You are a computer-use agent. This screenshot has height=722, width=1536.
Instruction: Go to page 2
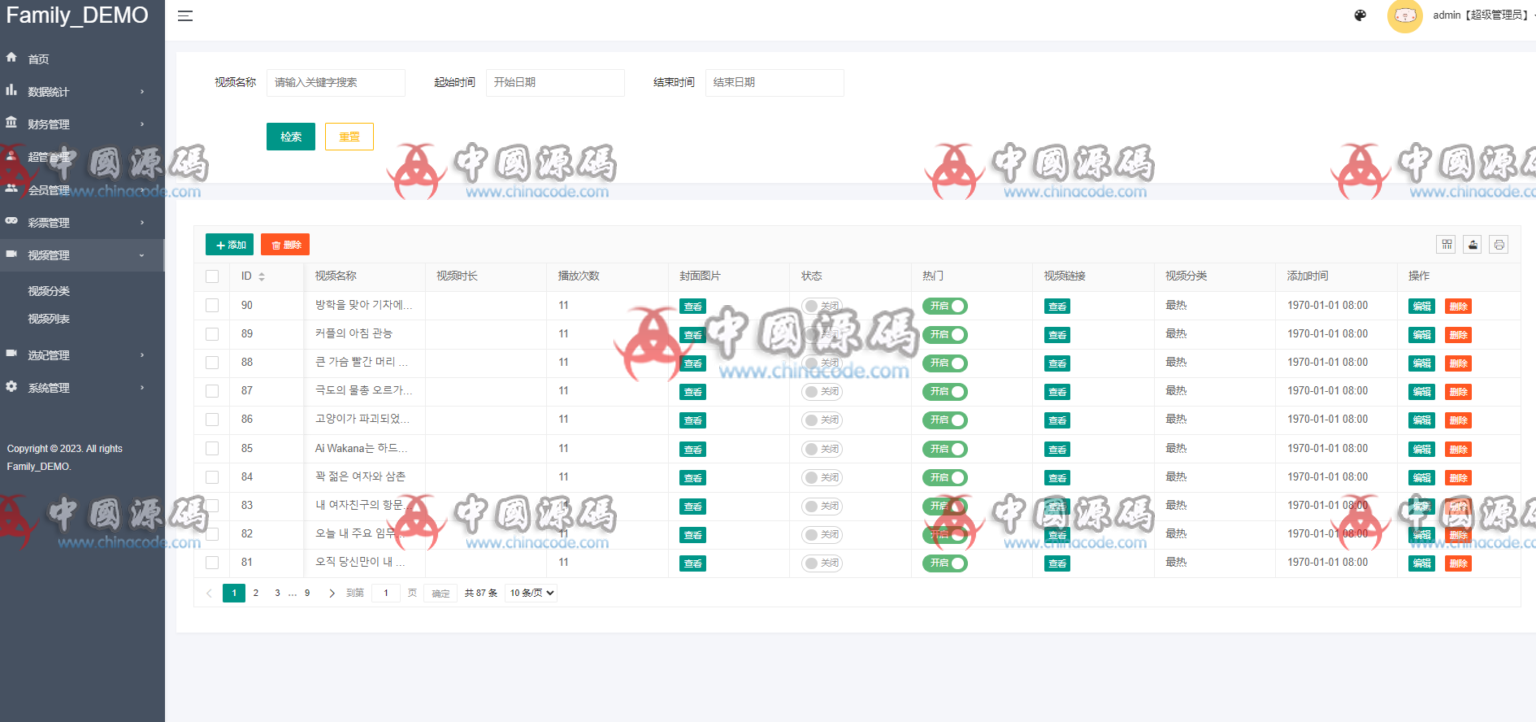tap(256, 593)
